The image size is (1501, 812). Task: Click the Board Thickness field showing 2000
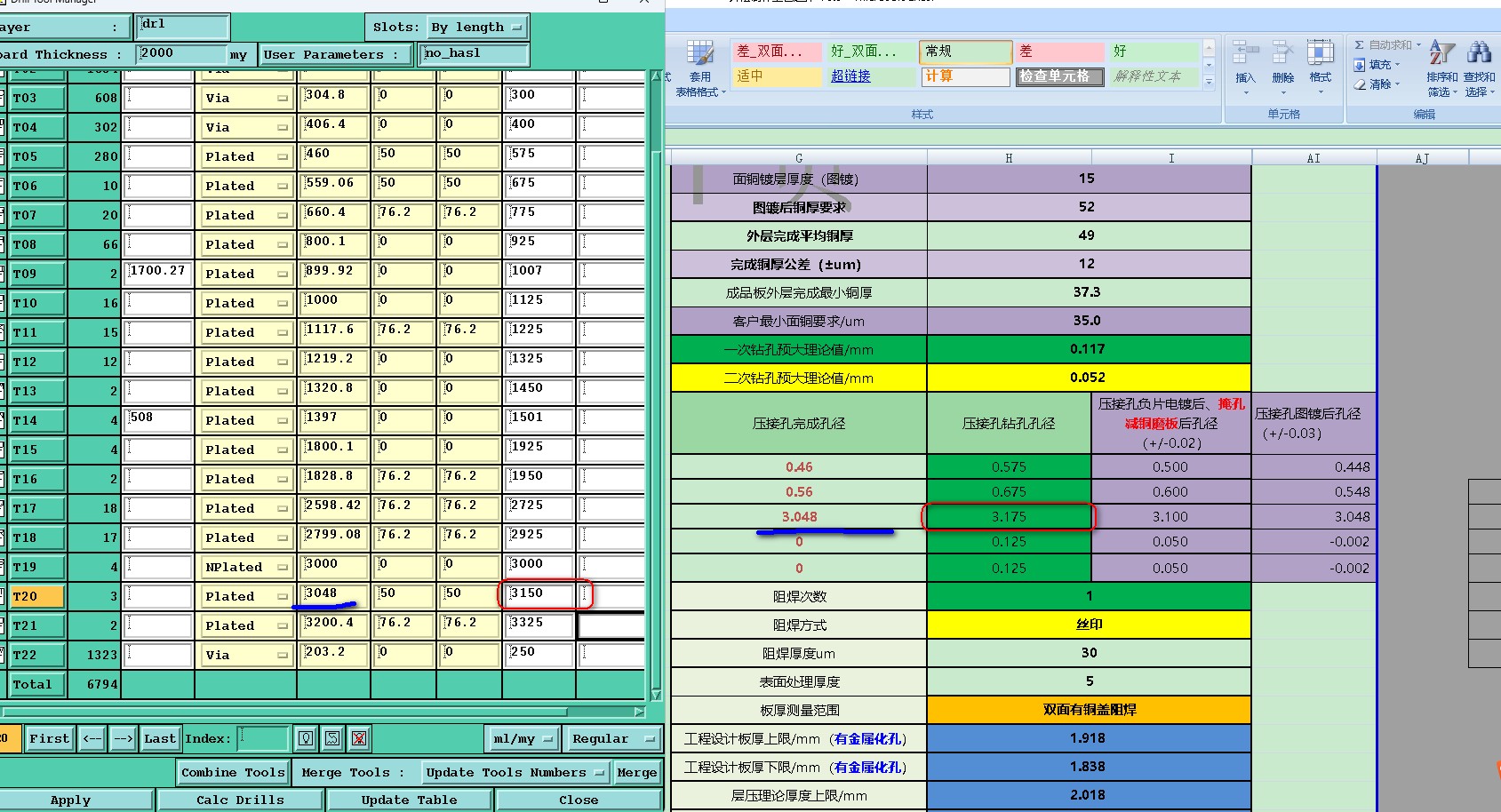[x=182, y=54]
